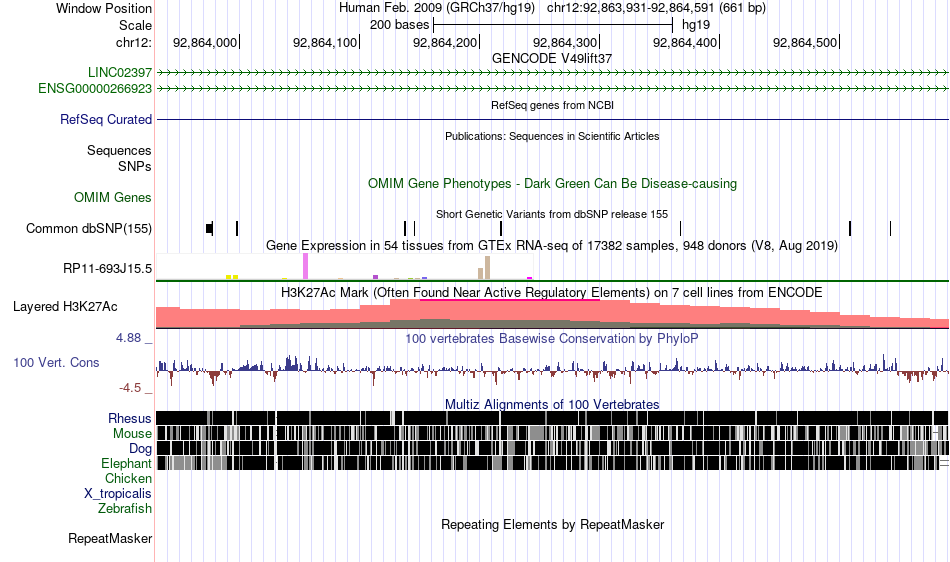The image size is (950, 562).
Task: Open the Gene Expression in 54 tissues title
Action: point(552,245)
